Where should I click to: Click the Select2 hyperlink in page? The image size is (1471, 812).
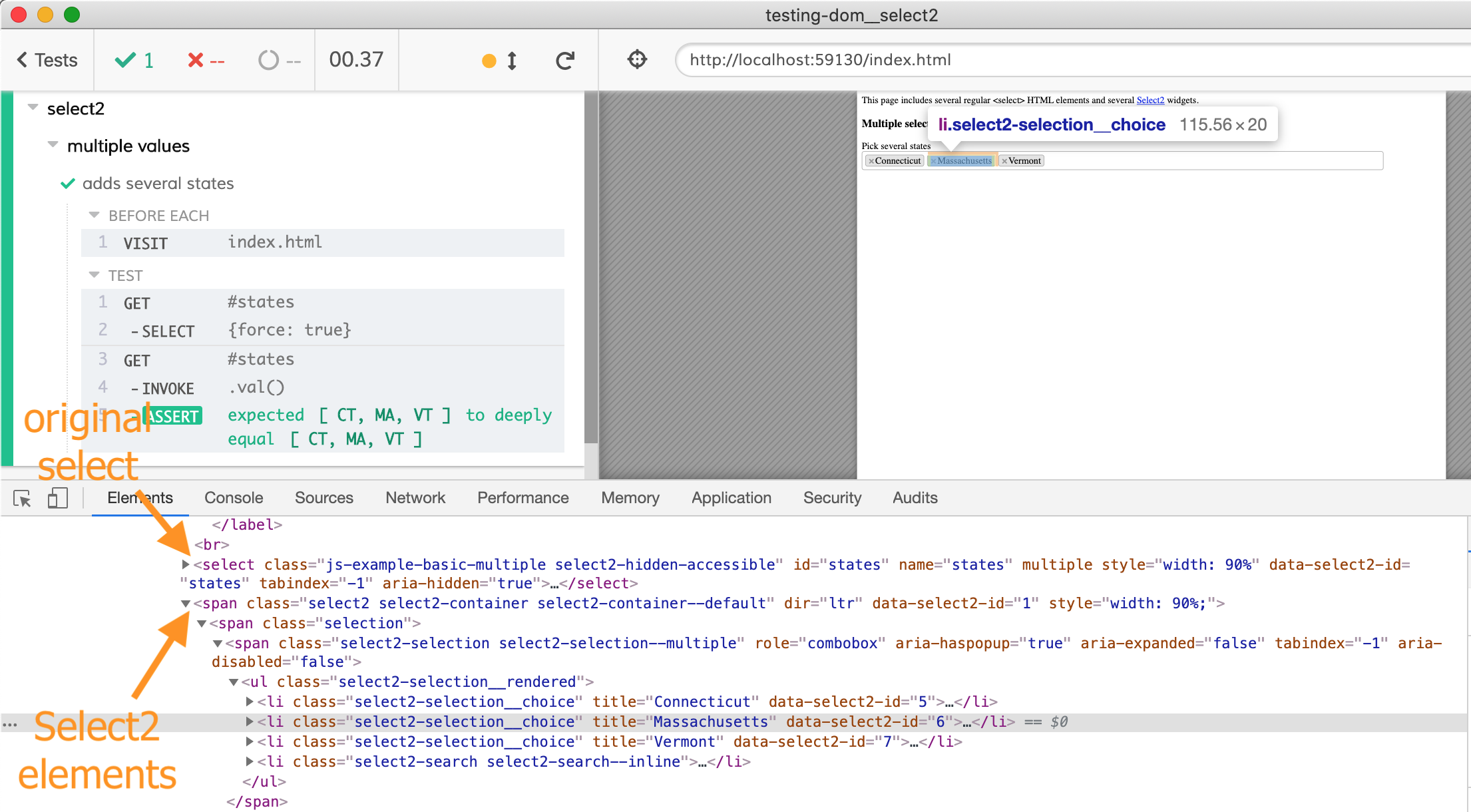1150,101
